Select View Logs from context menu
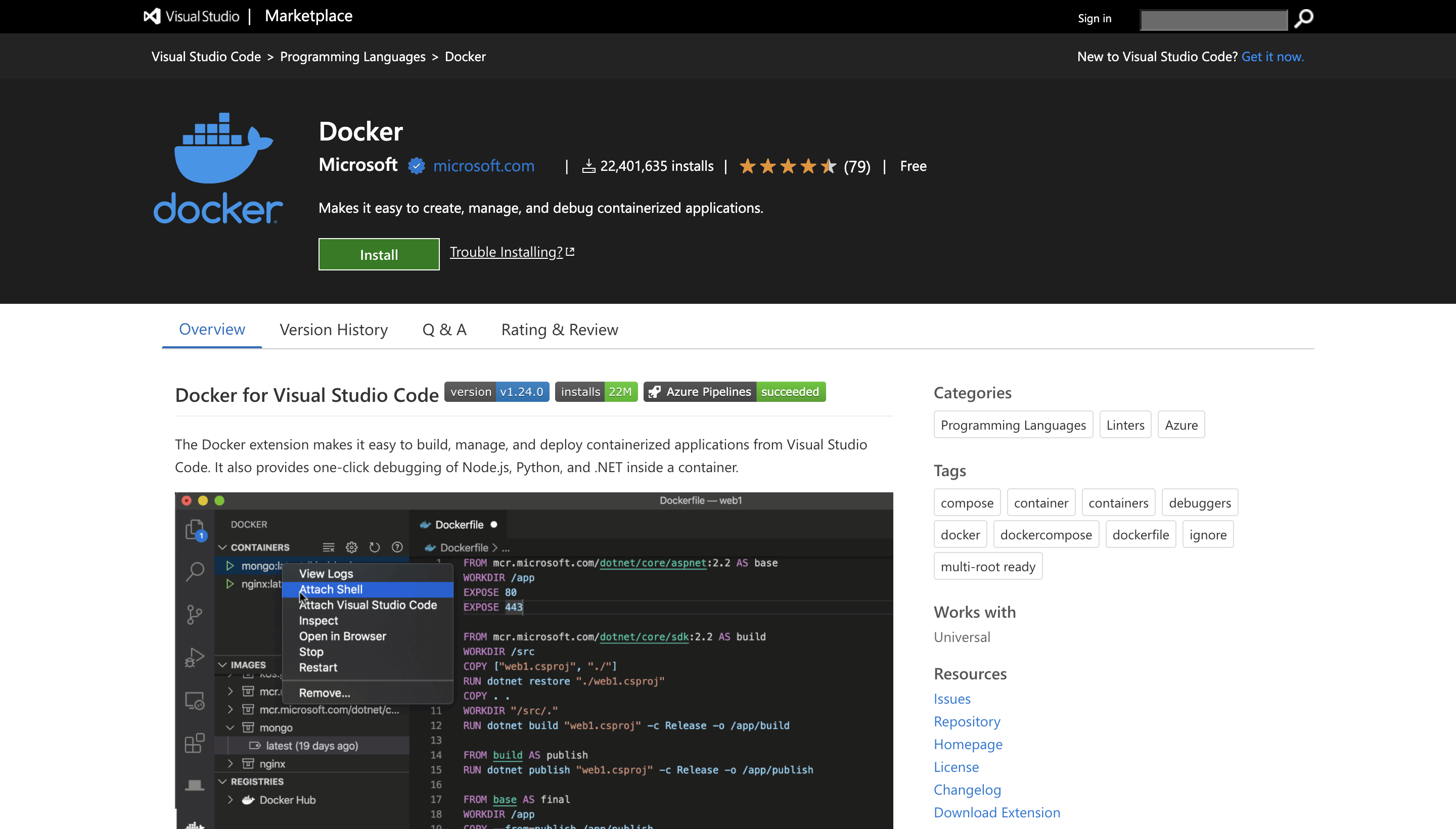The width and height of the screenshot is (1456, 829). tap(326, 573)
